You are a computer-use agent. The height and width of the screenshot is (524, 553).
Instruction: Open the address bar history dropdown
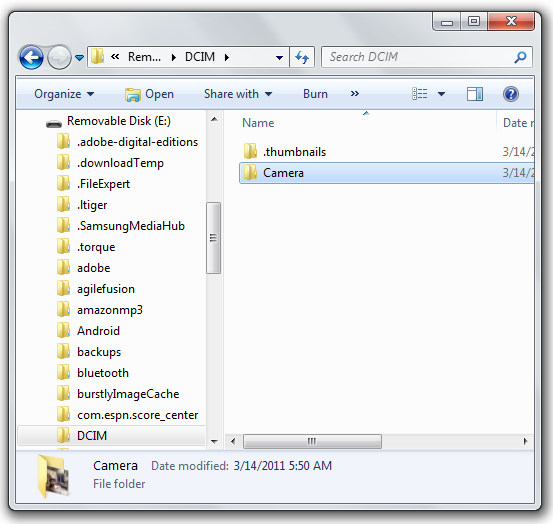279,57
